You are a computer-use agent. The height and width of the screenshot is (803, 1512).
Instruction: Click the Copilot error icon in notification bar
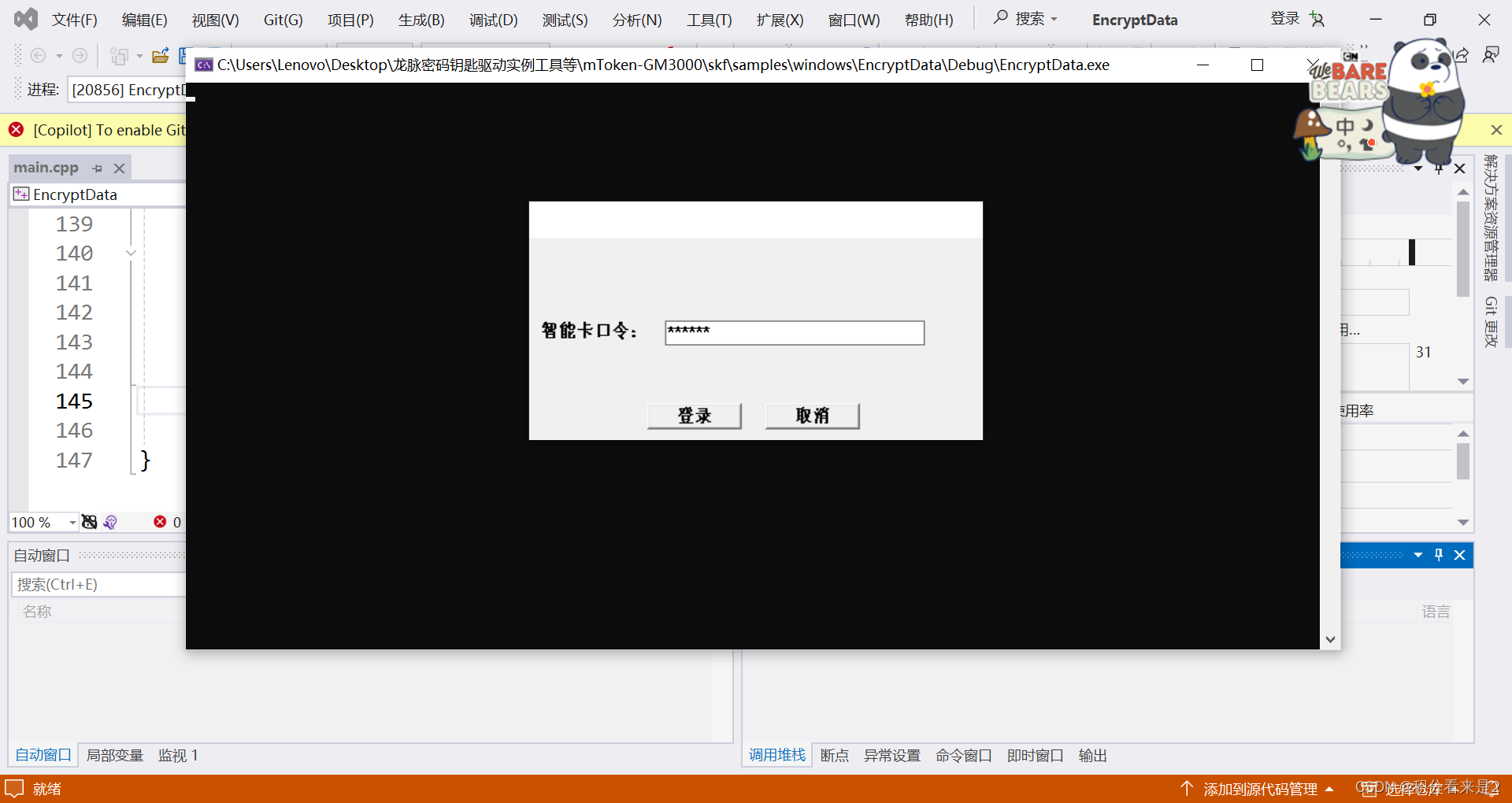[16, 130]
